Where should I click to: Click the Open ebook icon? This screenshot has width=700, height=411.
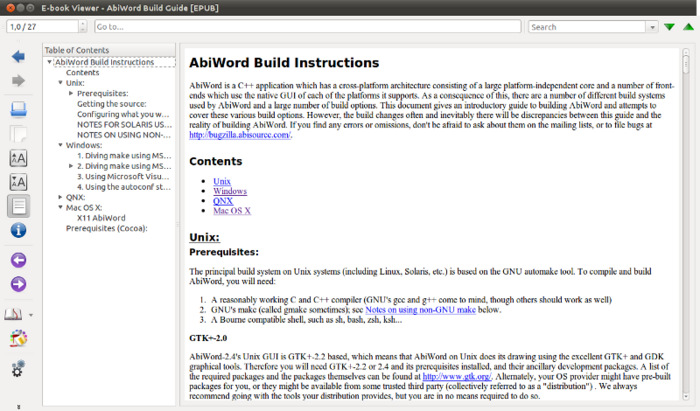[18, 108]
